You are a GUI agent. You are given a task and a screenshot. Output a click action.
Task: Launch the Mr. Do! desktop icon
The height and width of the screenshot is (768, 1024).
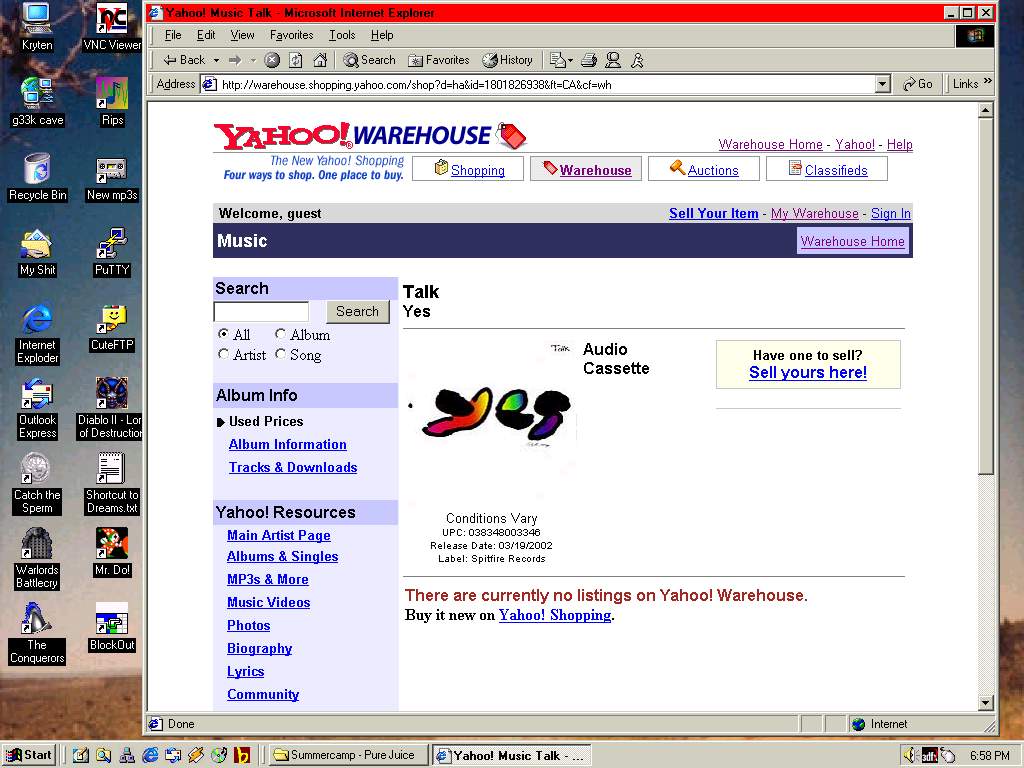coord(112,552)
